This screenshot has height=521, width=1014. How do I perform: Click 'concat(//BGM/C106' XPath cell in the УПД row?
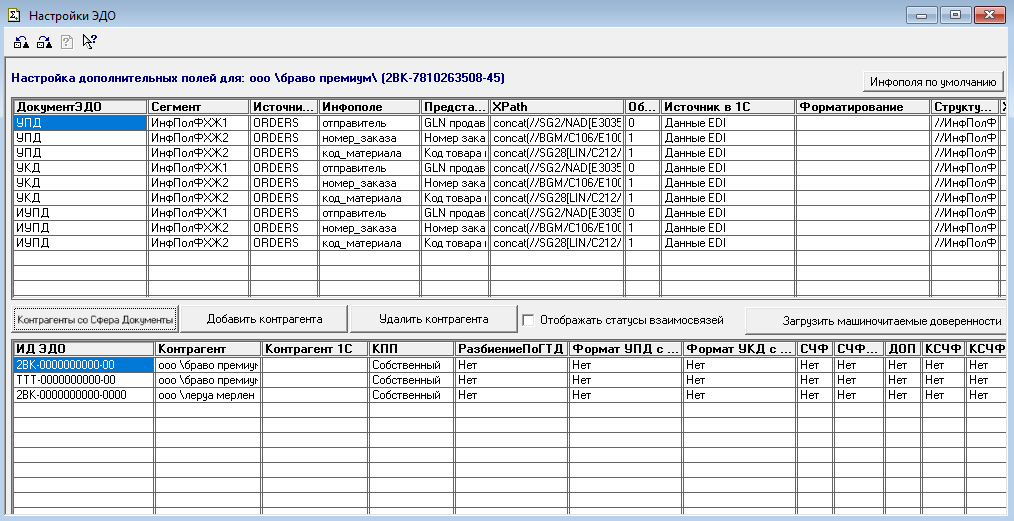(557, 138)
